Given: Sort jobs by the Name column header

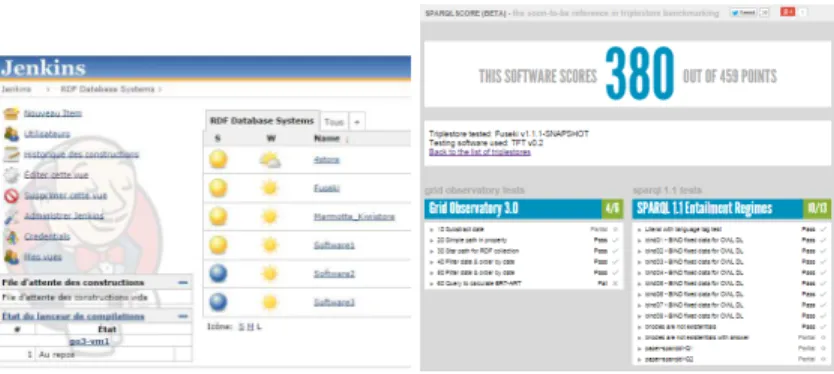Looking at the screenshot, I should point(327,138).
